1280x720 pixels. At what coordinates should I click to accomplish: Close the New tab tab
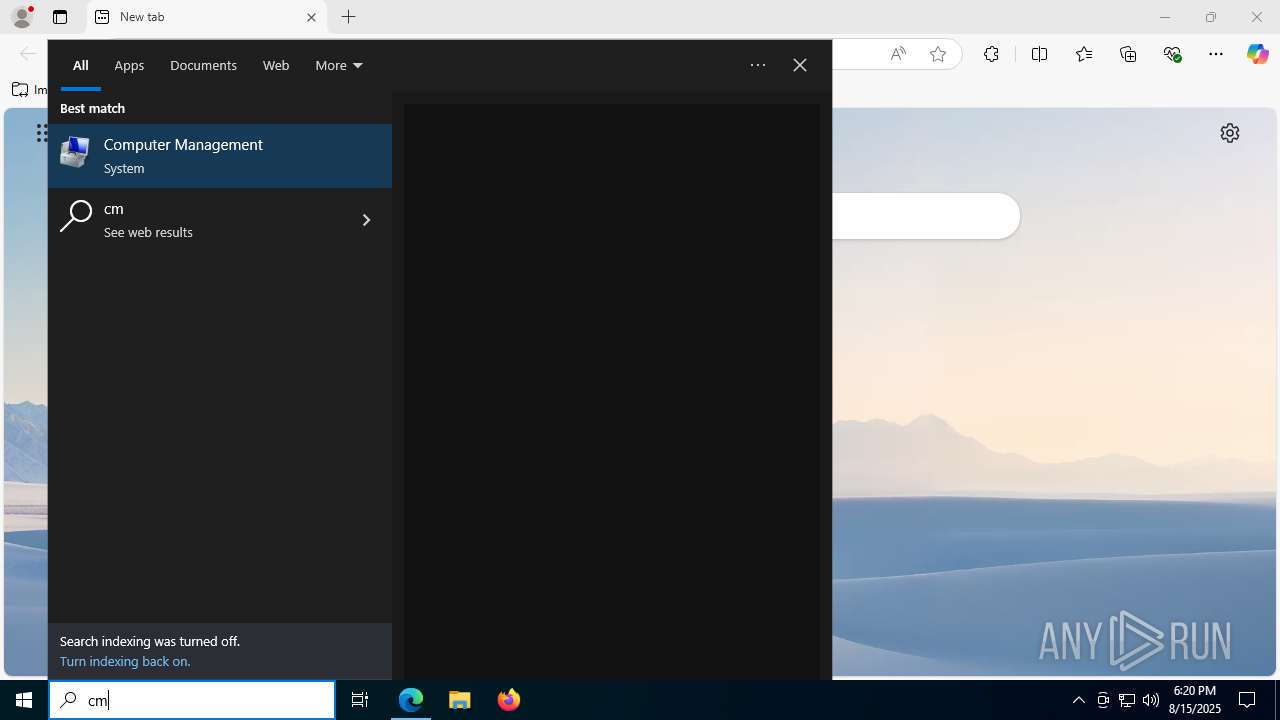311,17
